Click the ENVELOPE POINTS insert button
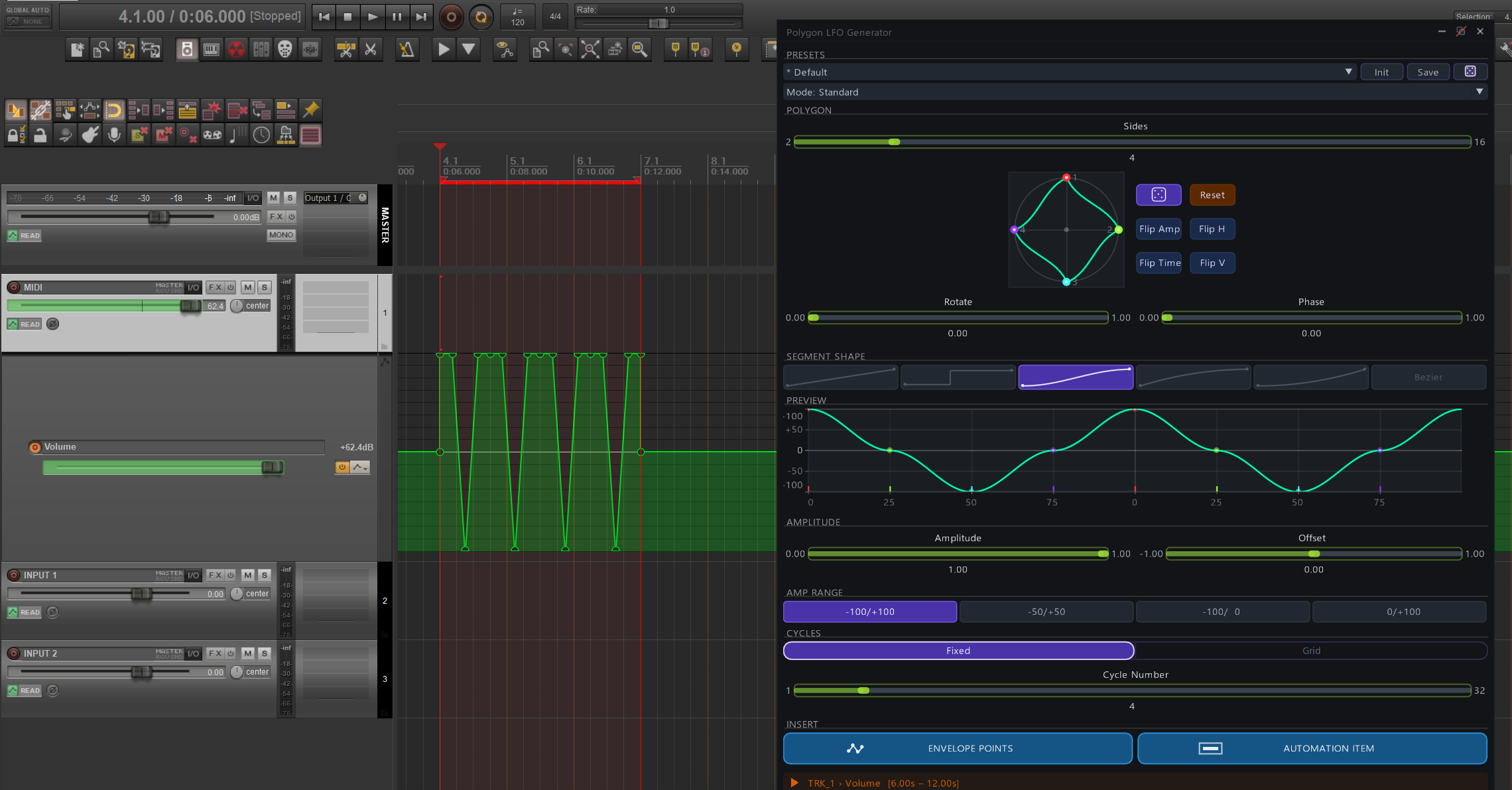1512x790 pixels. (958, 748)
